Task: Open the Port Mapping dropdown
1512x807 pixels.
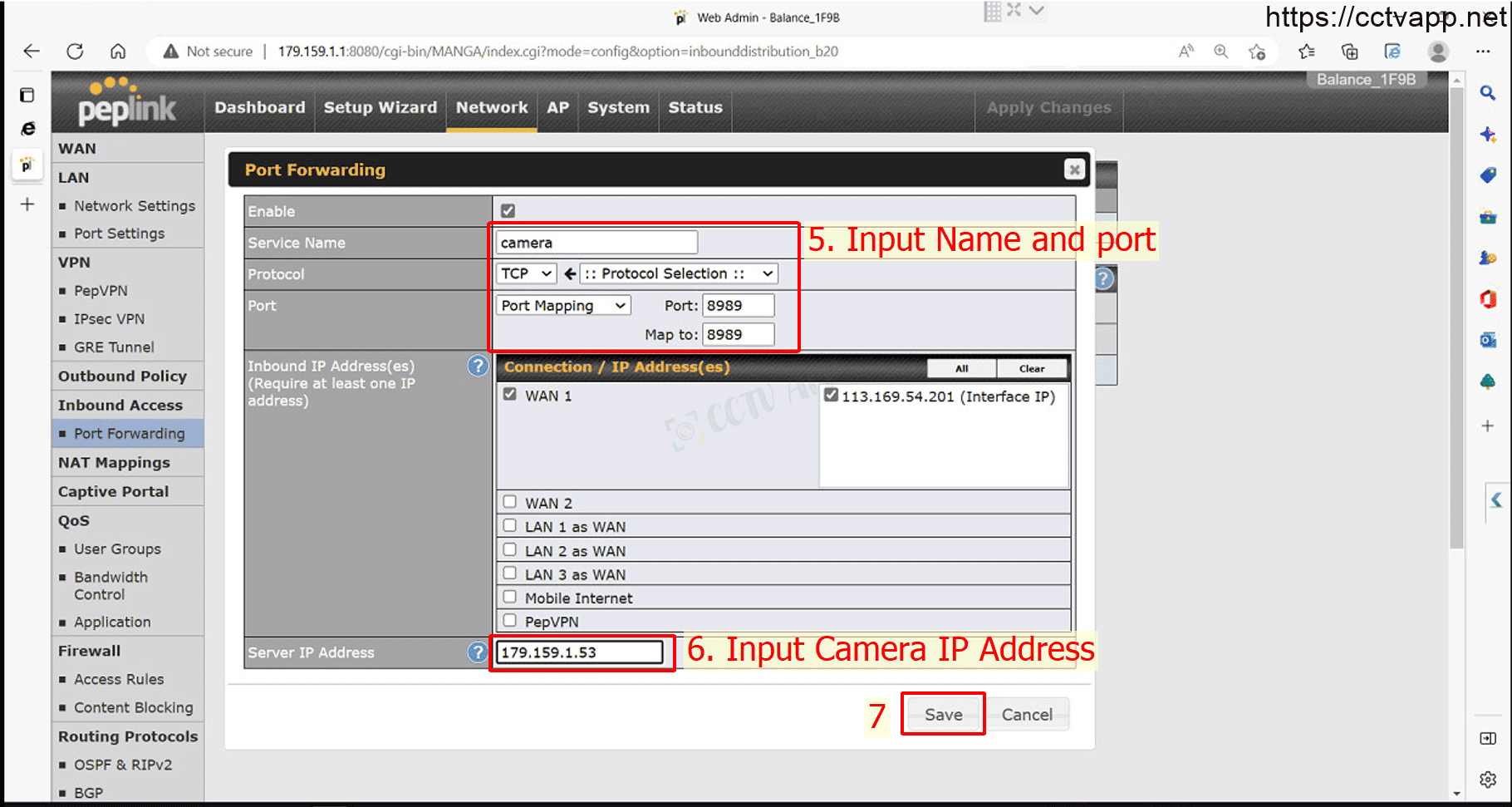Action: (563, 306)
